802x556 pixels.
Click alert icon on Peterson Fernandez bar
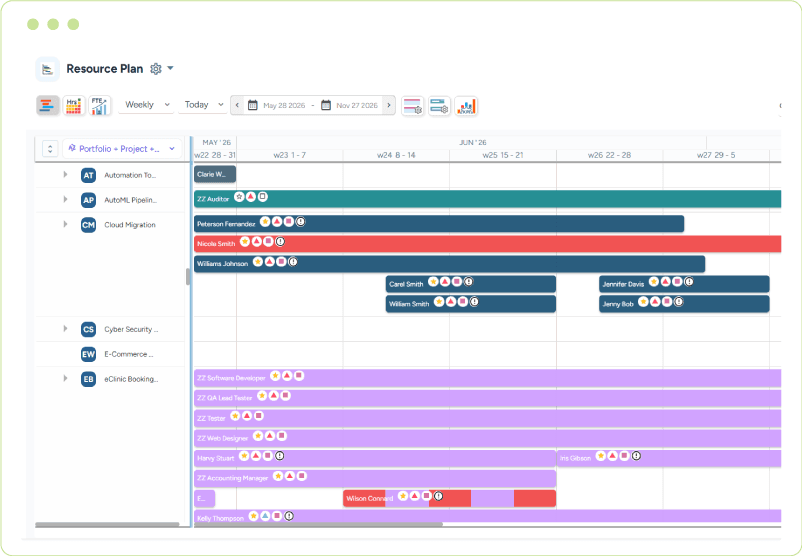tap(301, 221)
